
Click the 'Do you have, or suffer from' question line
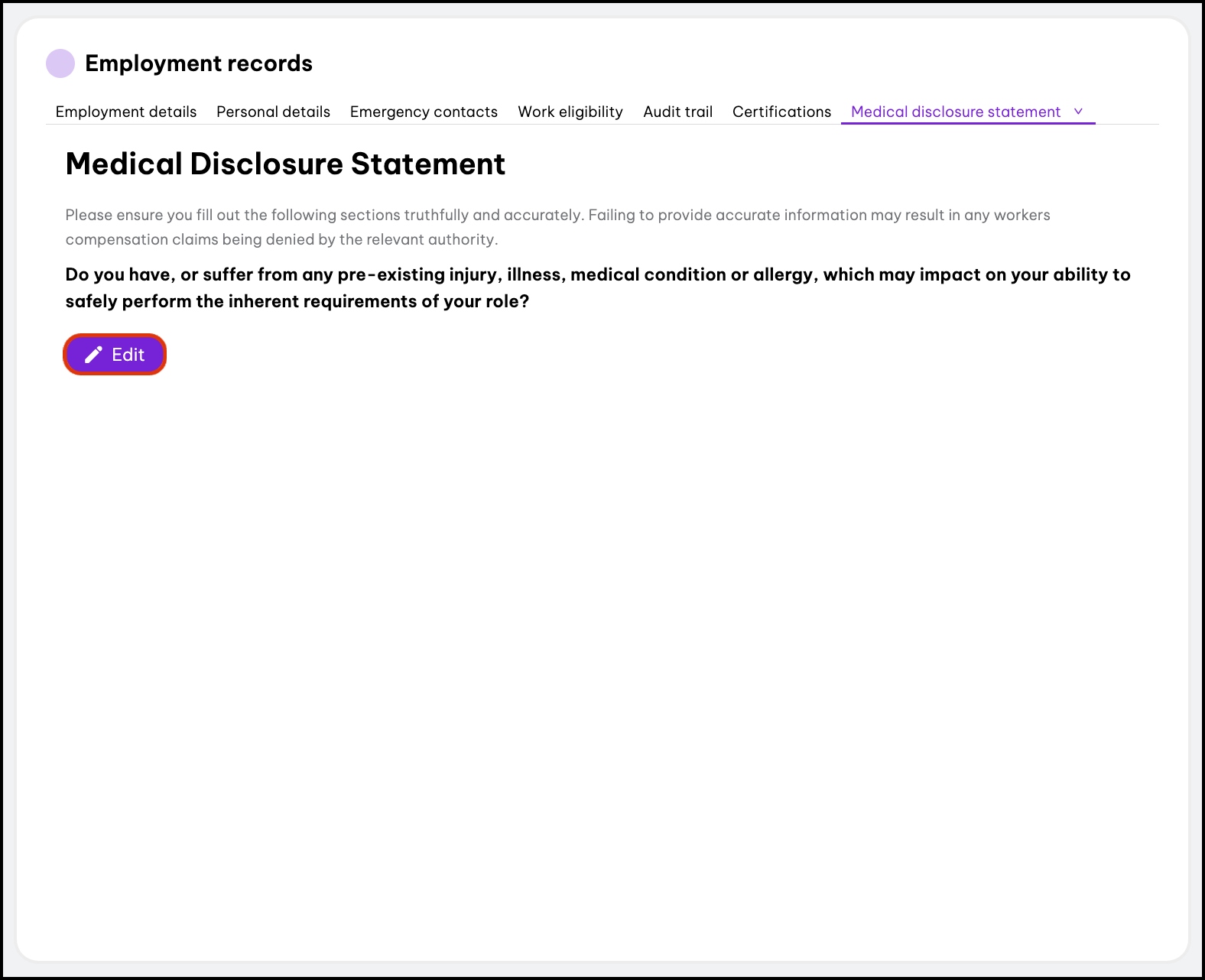pyautogui.click(x=597, y=274)
